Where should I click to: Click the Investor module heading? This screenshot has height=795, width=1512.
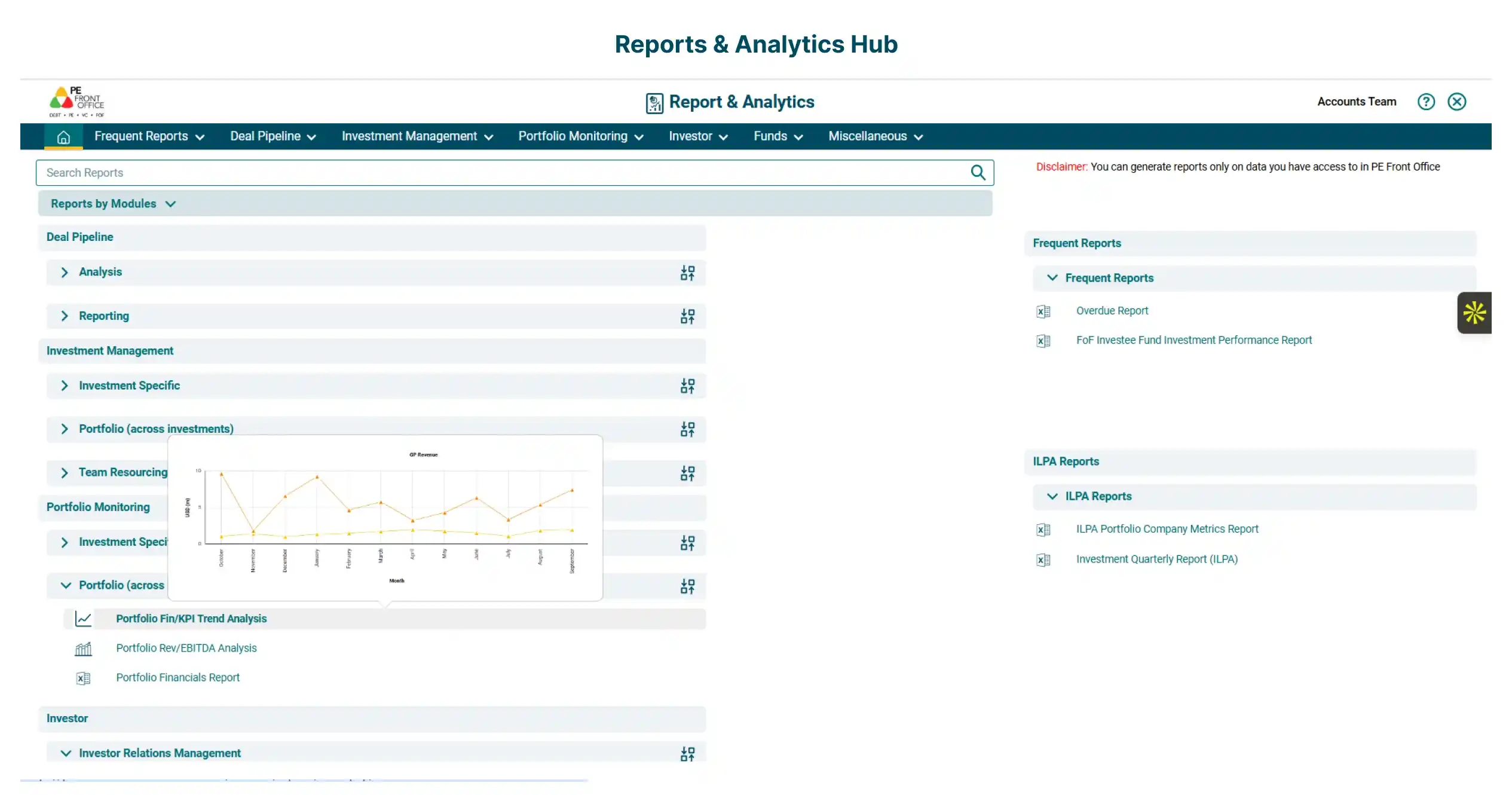click(x=67, y=718)
